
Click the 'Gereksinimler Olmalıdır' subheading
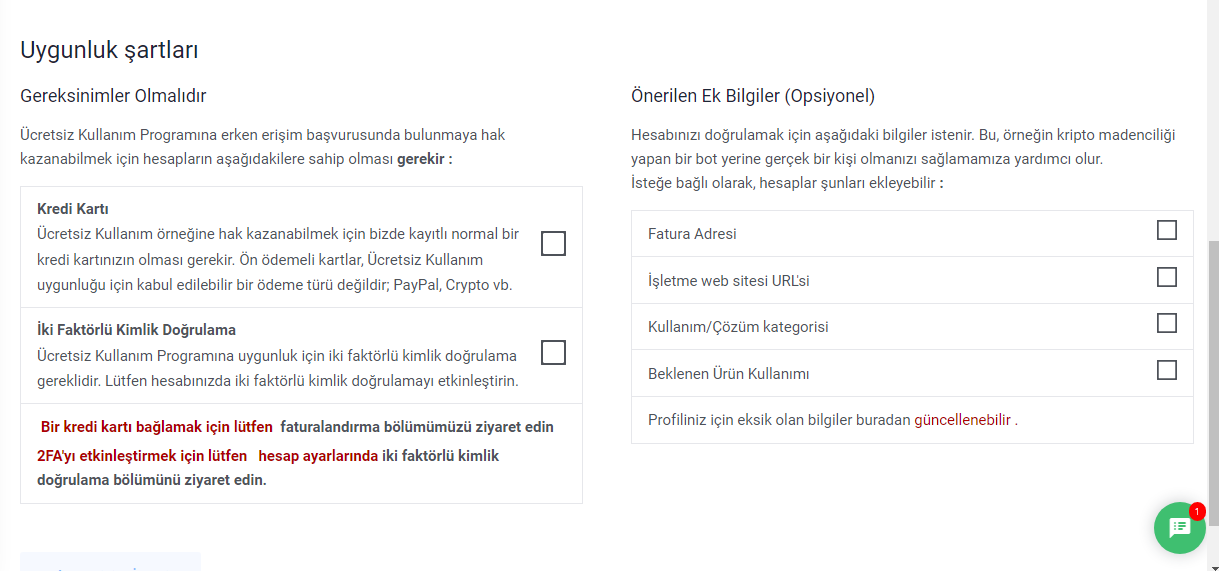[113, 96]
